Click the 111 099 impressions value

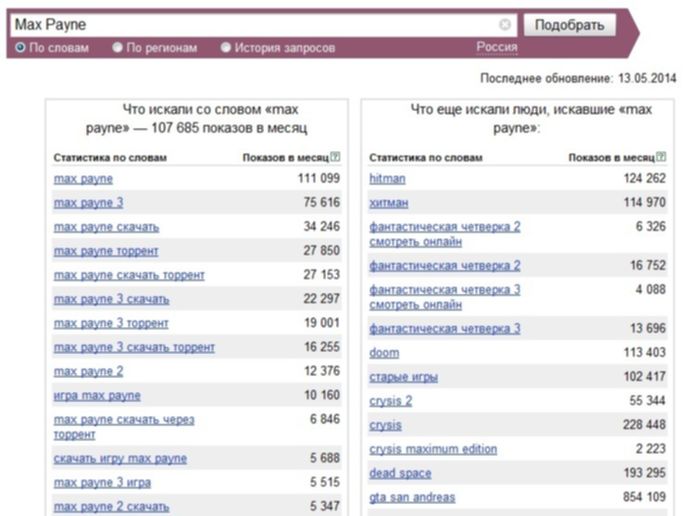pyautogui.click(x=319, y=178)
